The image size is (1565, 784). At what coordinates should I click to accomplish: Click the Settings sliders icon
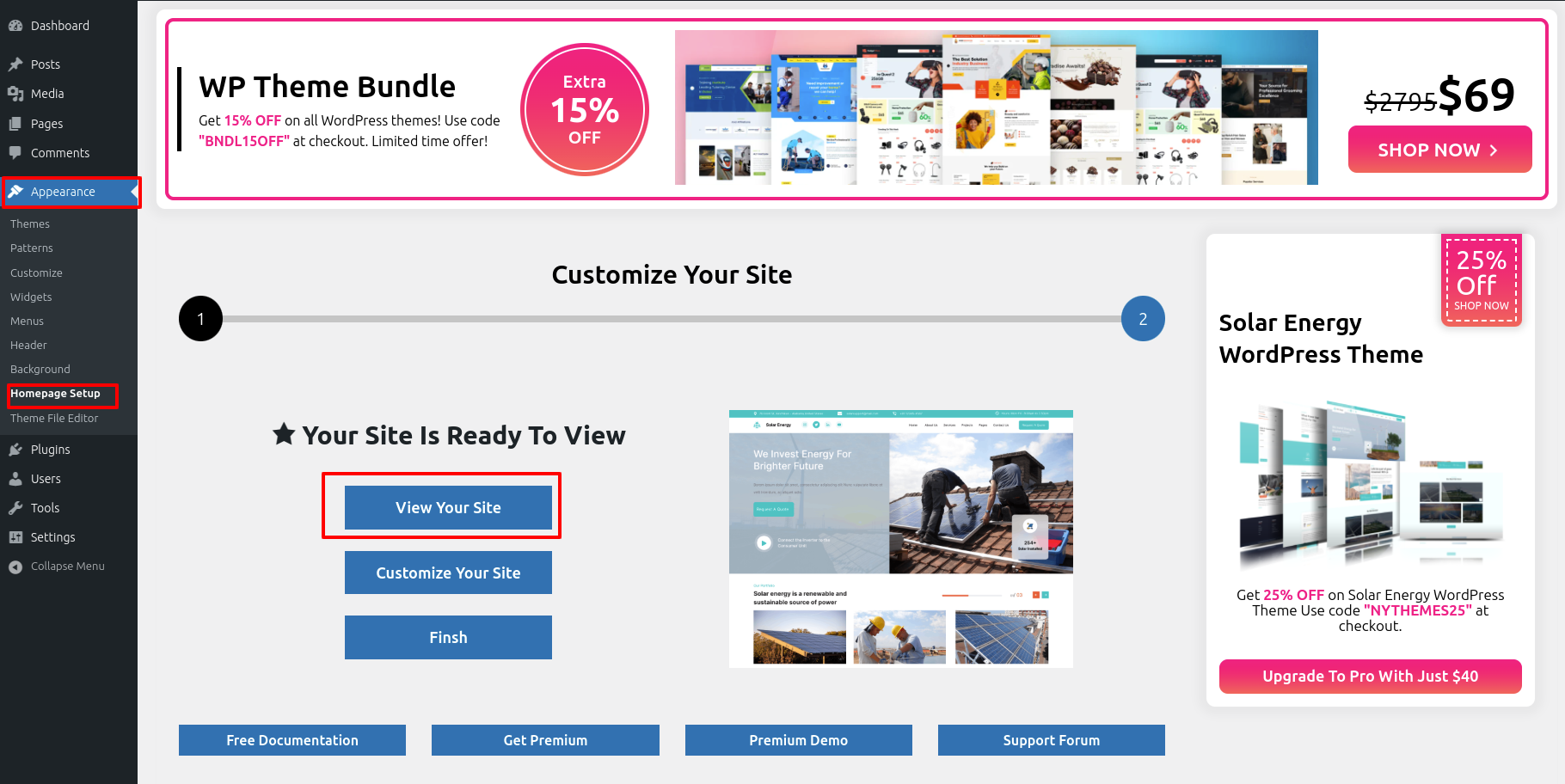15,537
